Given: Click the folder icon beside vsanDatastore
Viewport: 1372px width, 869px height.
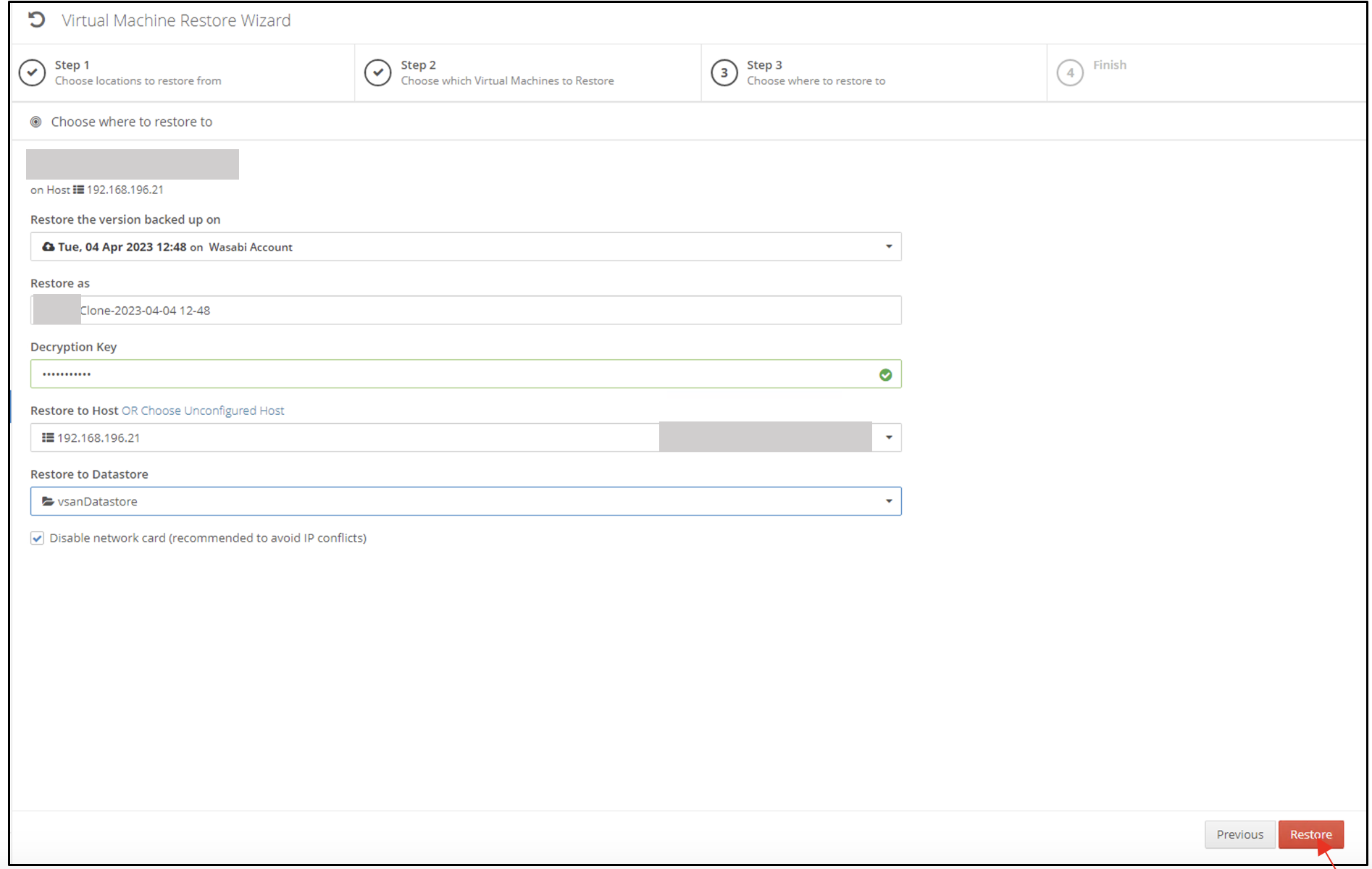Looking at the screenshot, I should [x=49, y=501].
